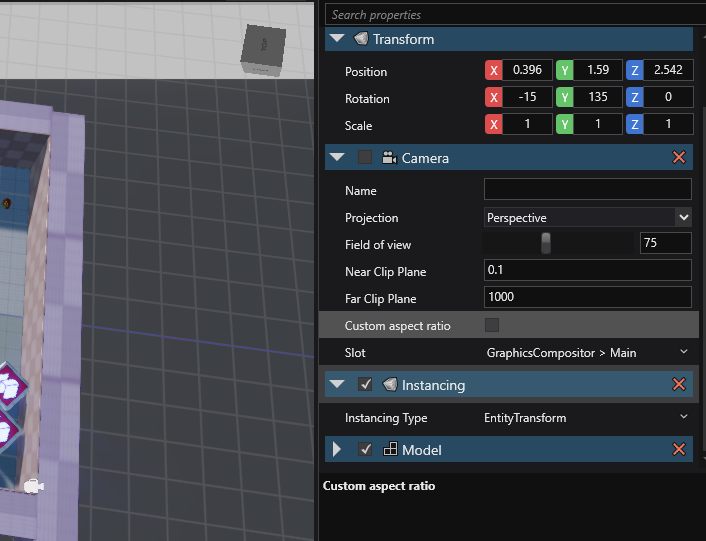This screenshot has width=706, height=541.
Task: Disable the Instancing component checkbox
Action: 365,384
